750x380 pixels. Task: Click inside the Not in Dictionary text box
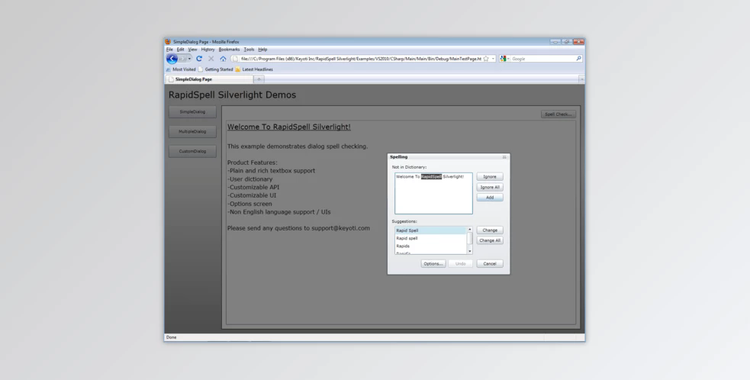pos(433,193)
